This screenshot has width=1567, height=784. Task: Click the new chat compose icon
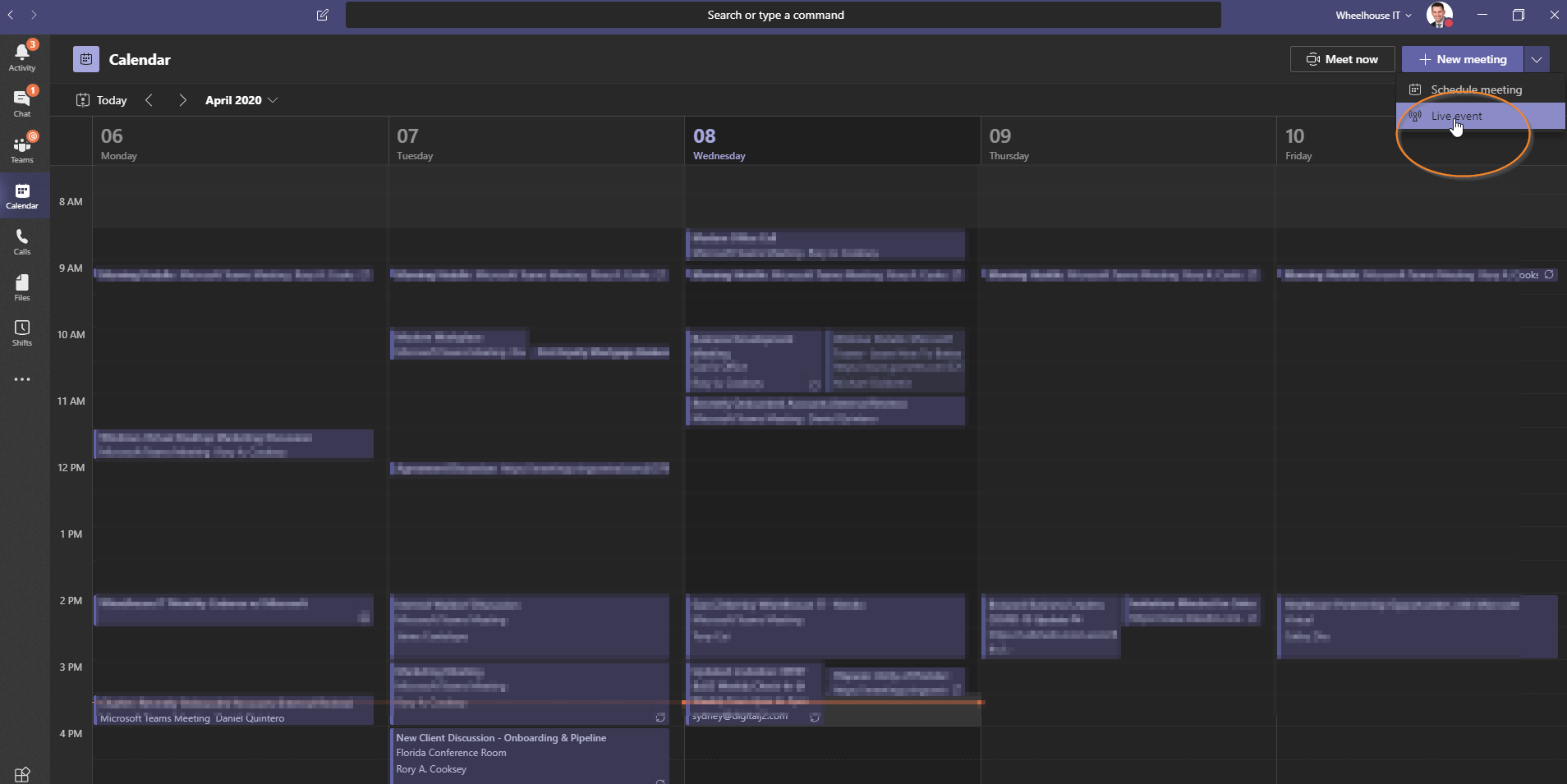click(323, 15)
